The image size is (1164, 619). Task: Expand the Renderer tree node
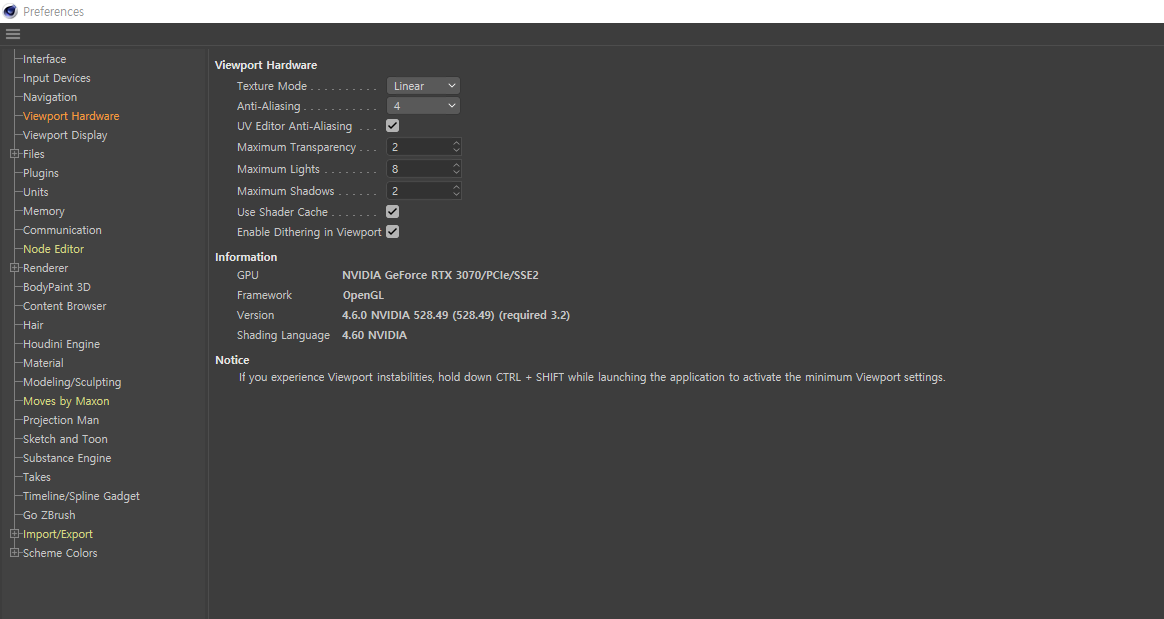(14, 268)
